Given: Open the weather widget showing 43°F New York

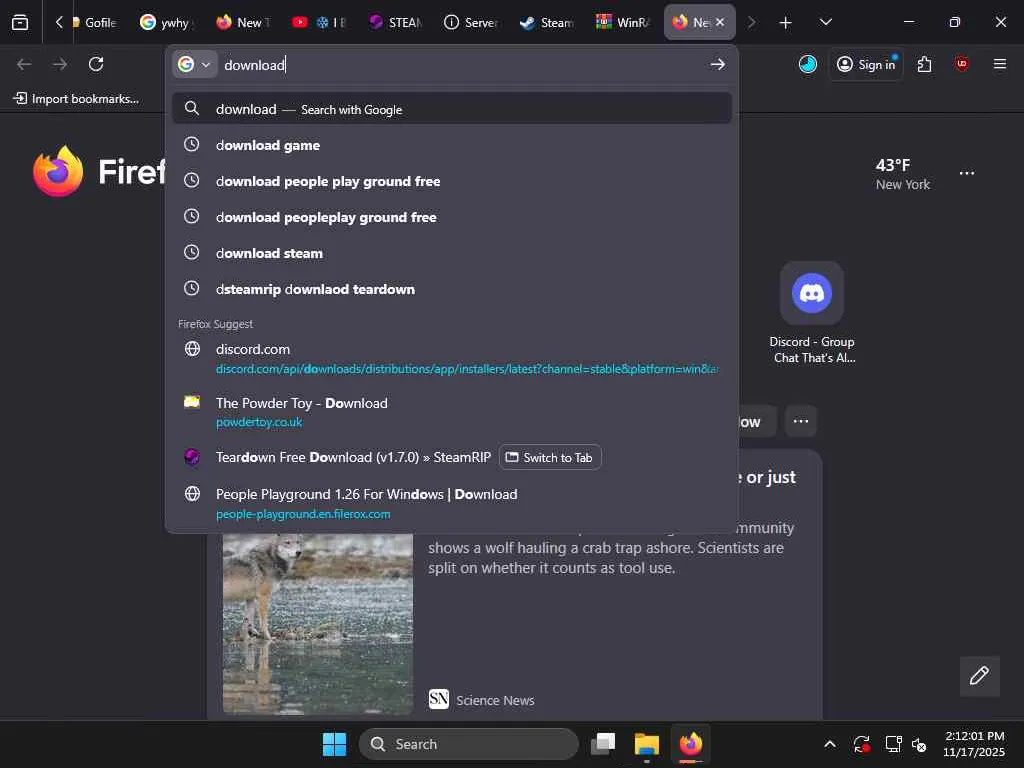Looking at the screenshot, I should [903, 174].
